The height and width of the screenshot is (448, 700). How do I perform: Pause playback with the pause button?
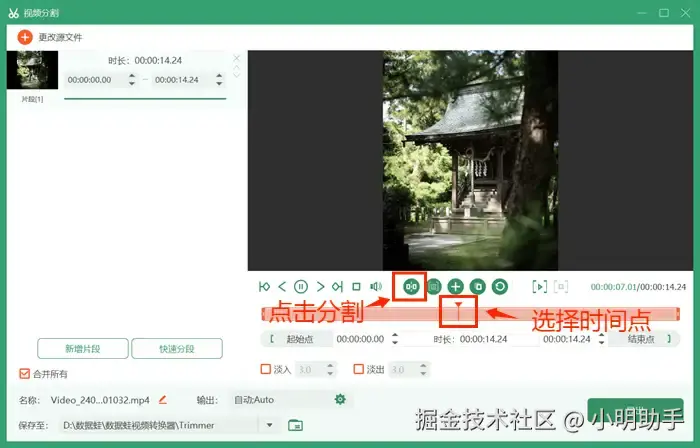point(301,286)
